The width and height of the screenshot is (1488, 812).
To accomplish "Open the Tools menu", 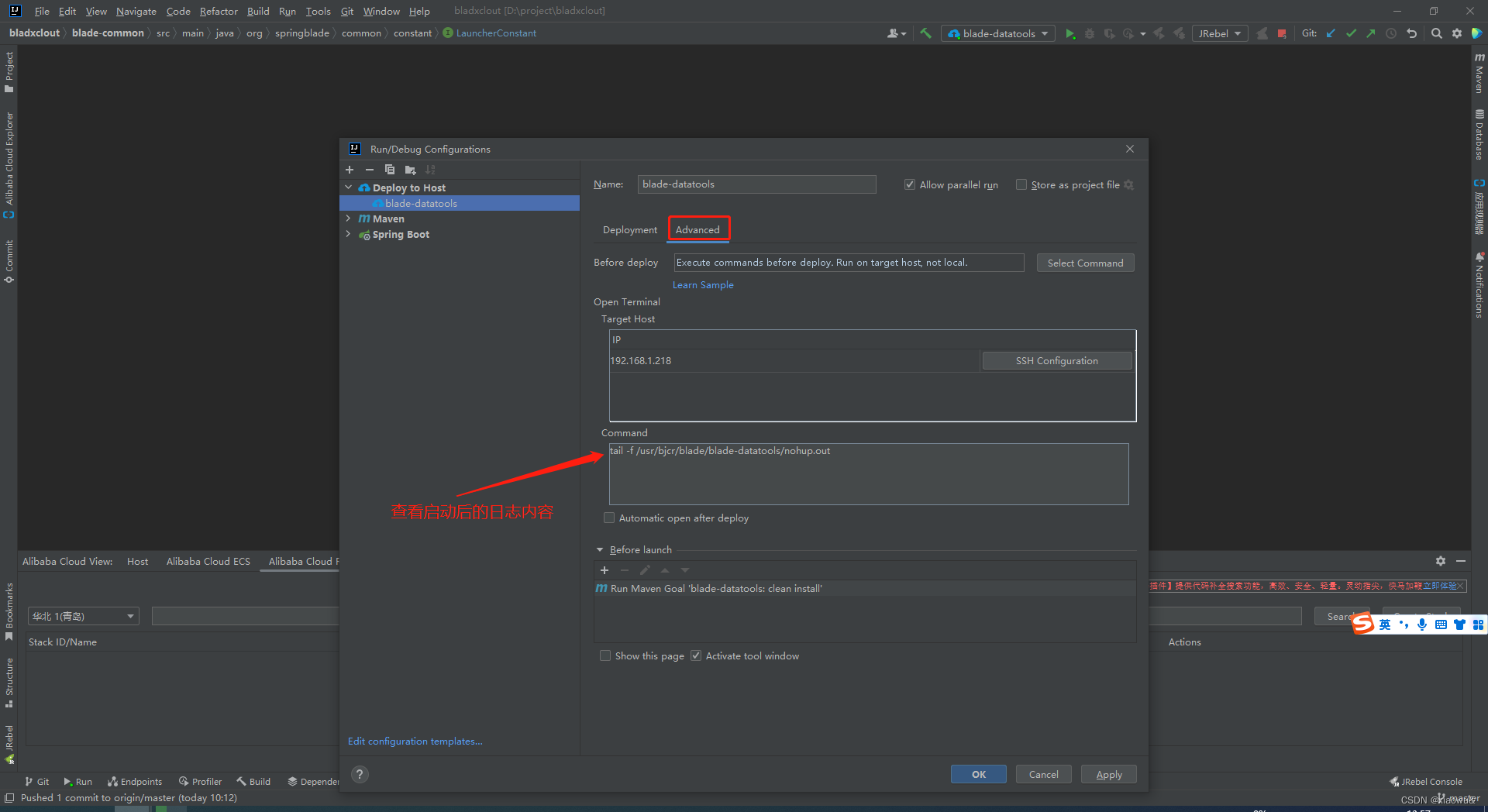I will coord(318,11).
